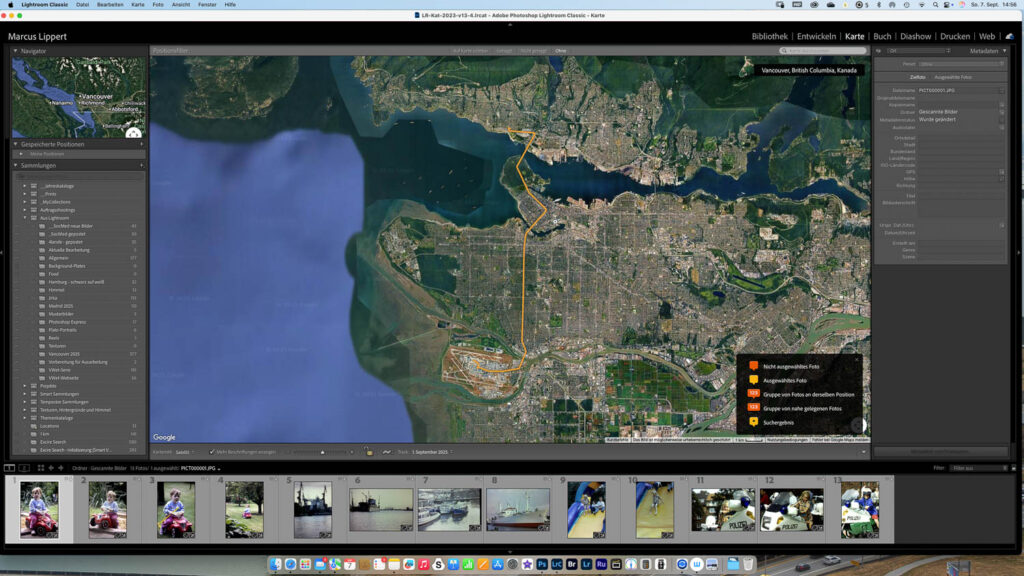Switch to the Entwickeln module
The height and width of the screenshot is (576, 1024).
point(816,37)
